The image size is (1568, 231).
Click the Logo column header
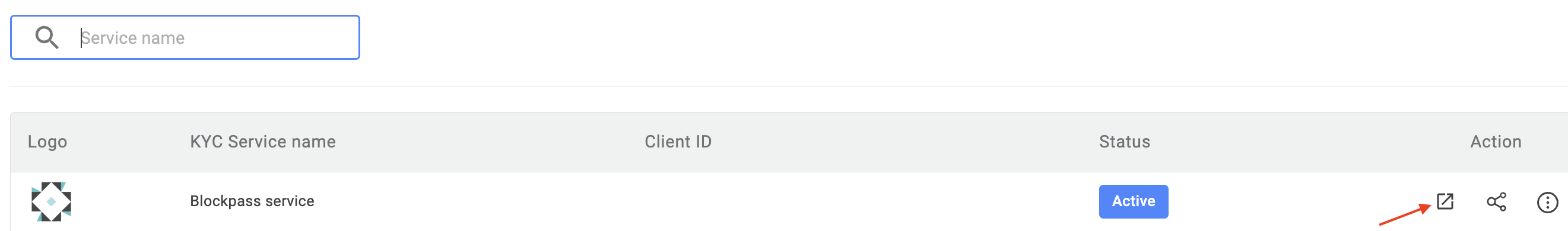pyautogui.click(x=47, y=142)
